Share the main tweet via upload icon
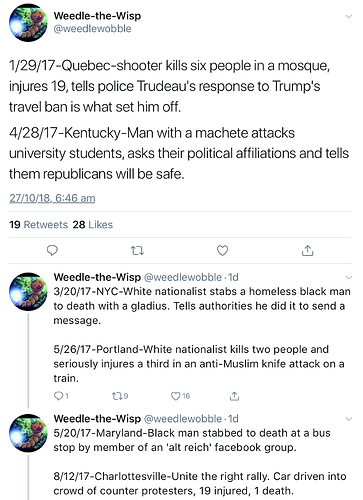 (307, 250)
